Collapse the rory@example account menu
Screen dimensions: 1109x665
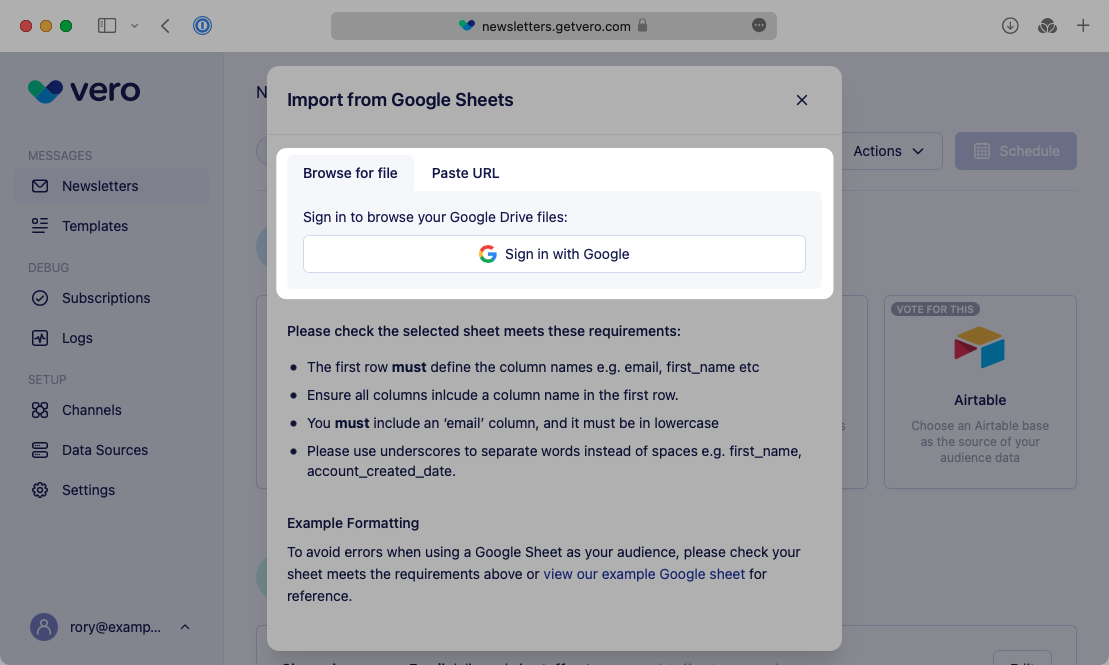click(184, 627)
